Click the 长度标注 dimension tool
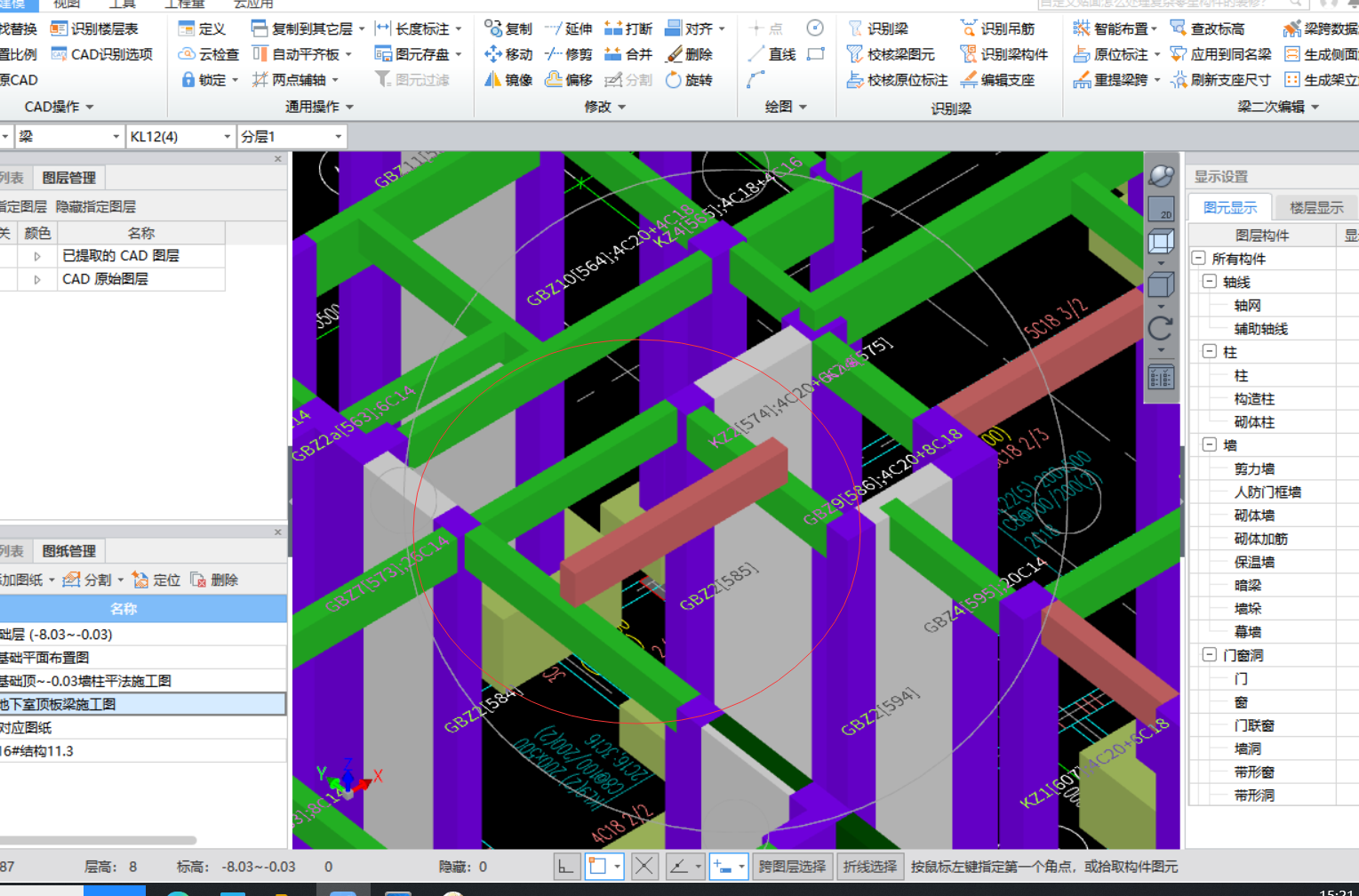This screenshot has width=1359, height=896. (412, 28)
